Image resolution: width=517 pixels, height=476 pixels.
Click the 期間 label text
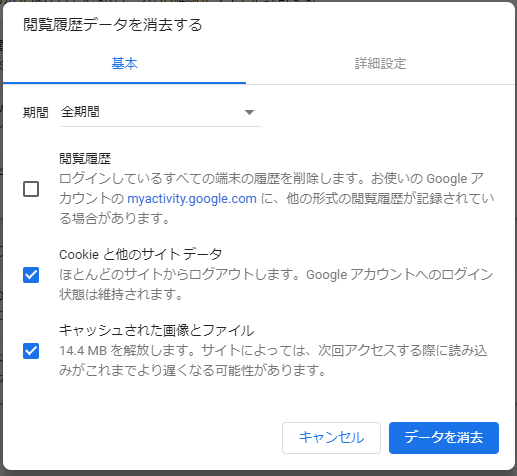36,112
